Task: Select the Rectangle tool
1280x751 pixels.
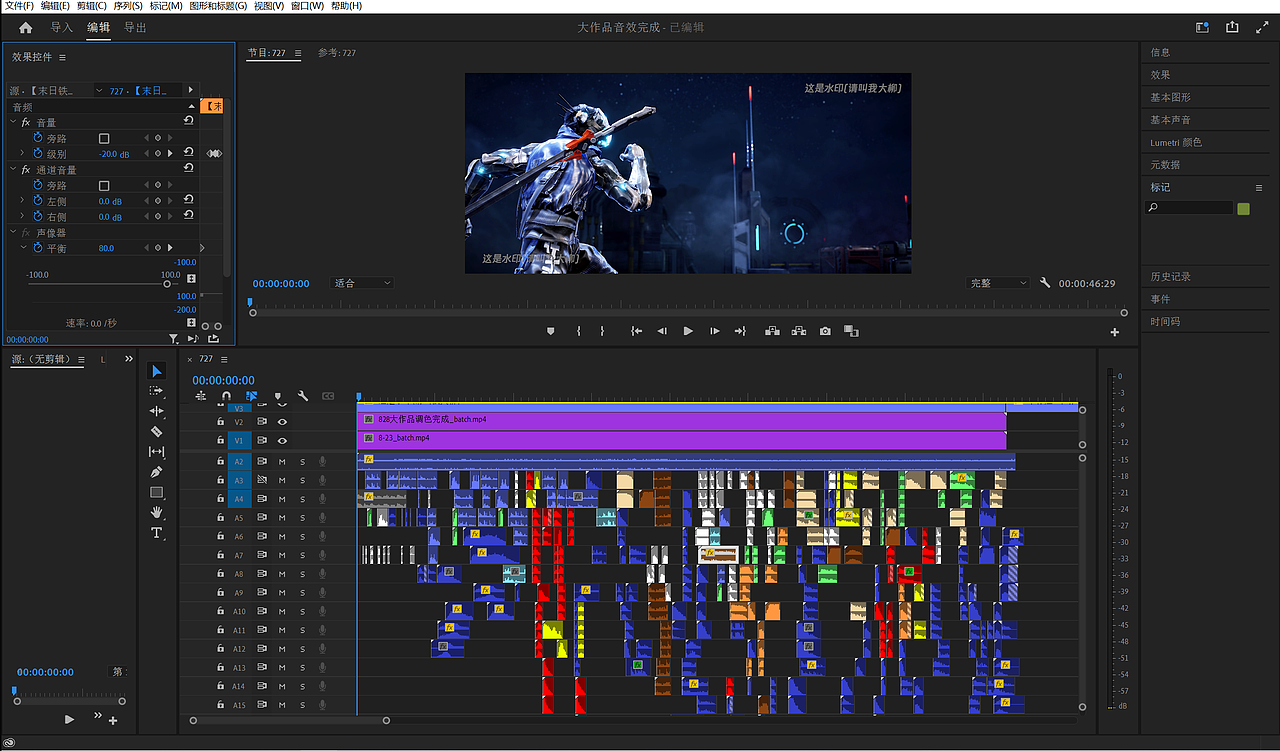Action: 156,493
